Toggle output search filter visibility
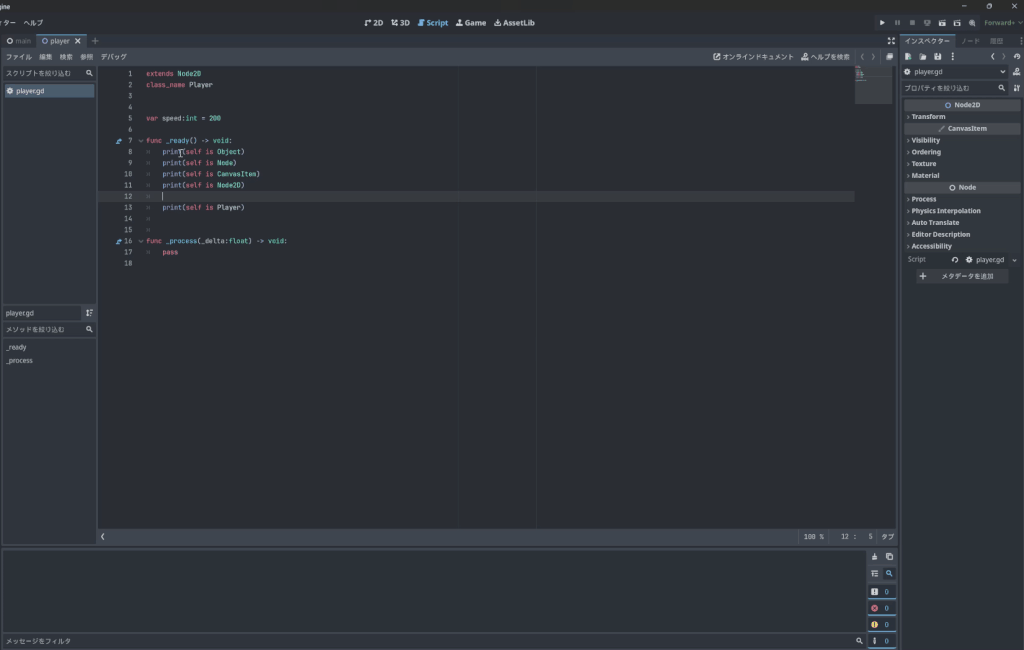 [889, 574]
